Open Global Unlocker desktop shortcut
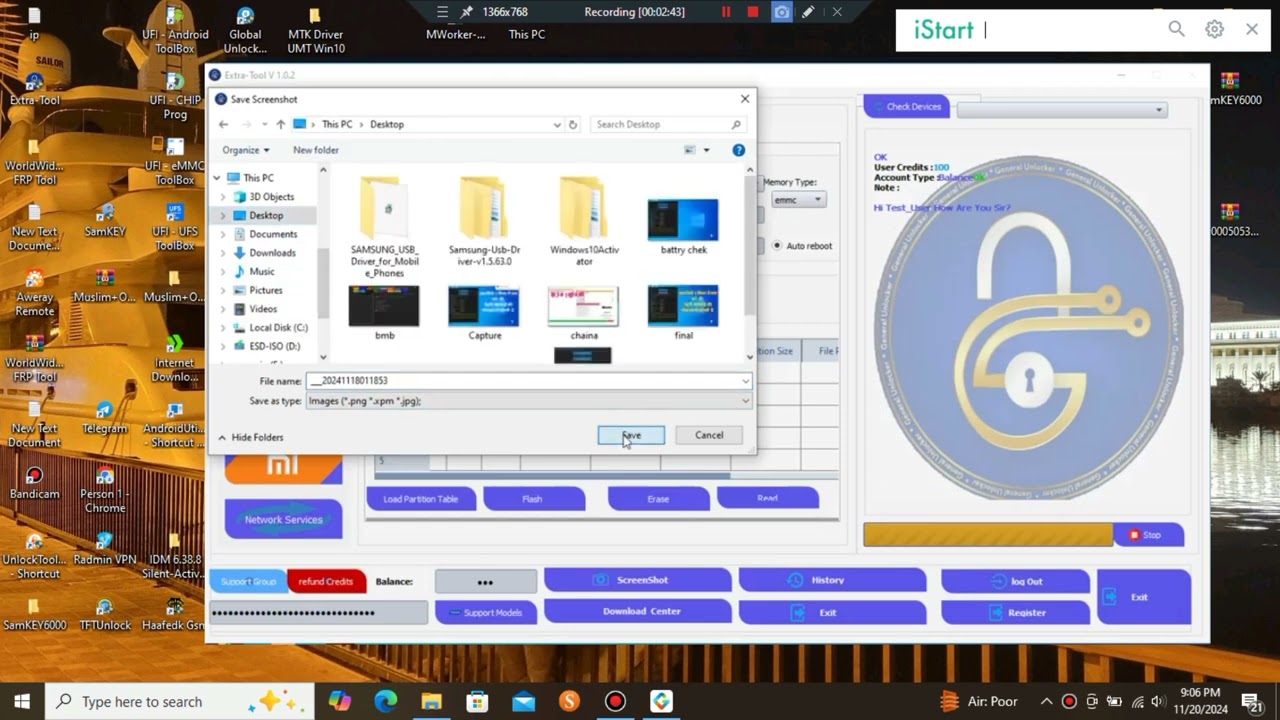Screen dimensions: 1280x720 coord(245,30)
